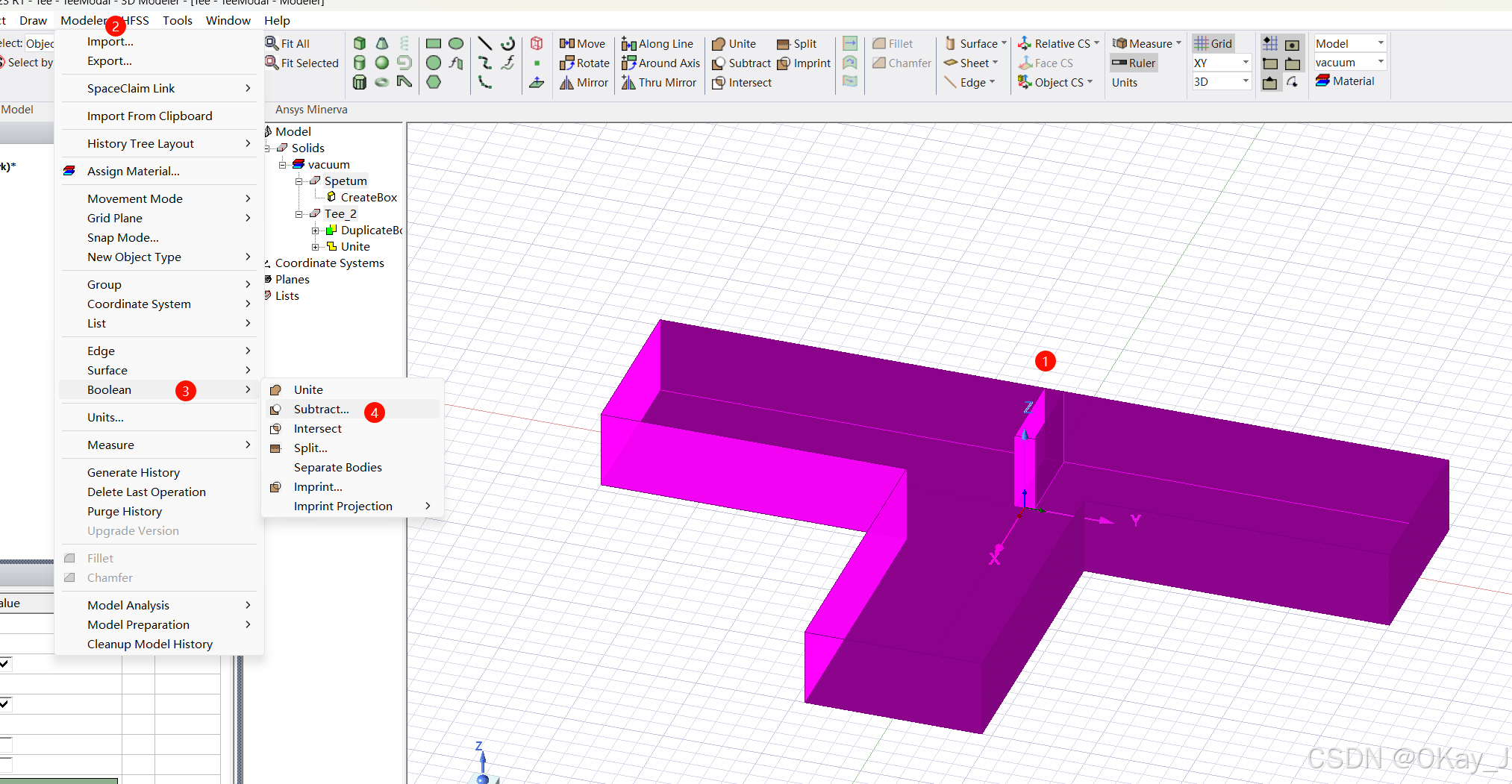
Task: Click the red wireframe region box icon
Action: [537, 43]
